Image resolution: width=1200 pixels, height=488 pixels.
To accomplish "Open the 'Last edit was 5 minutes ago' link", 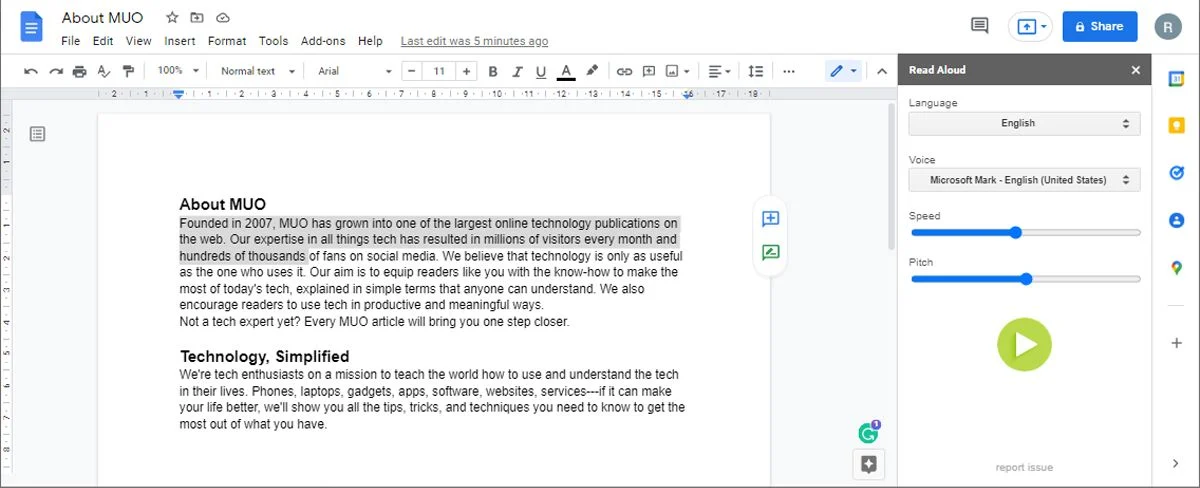I will pyautogui.click(x=474, y=41).
